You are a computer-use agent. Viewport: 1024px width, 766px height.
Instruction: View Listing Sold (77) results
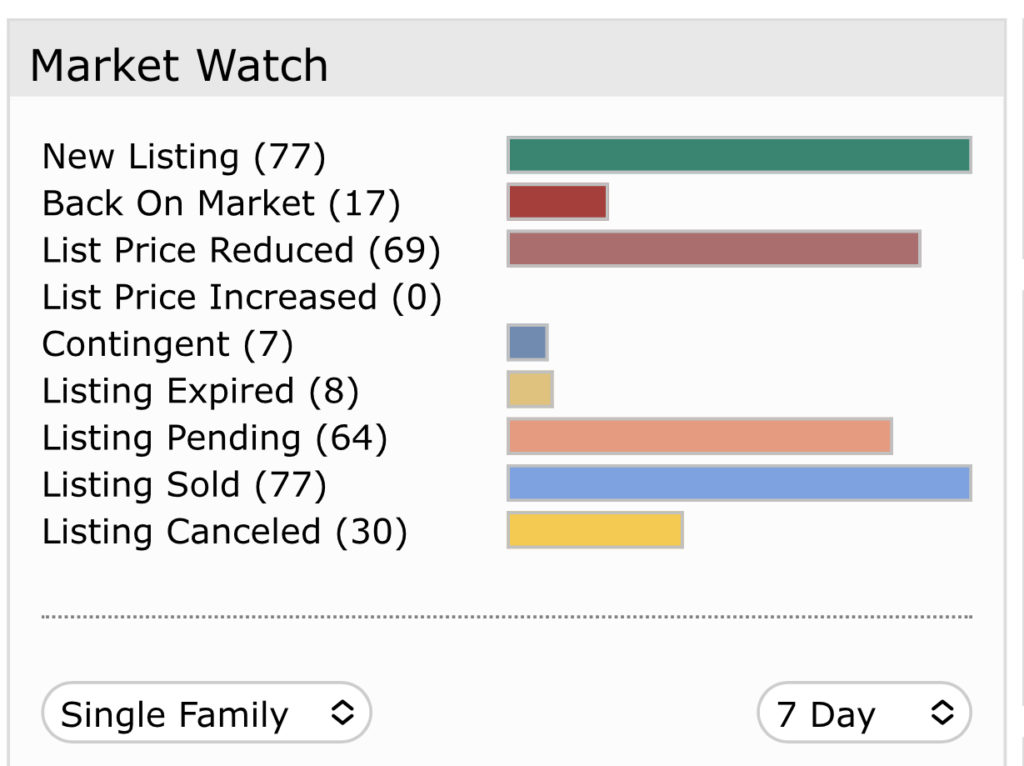184,485
